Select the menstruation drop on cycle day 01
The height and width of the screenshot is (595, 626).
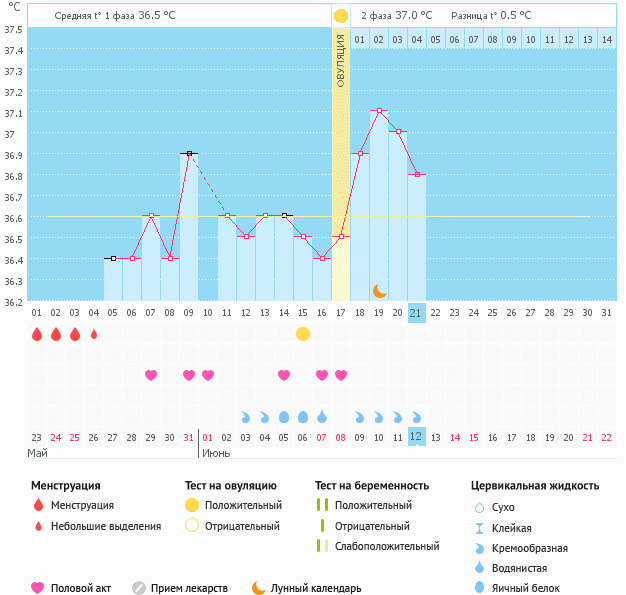pos(37,334)
